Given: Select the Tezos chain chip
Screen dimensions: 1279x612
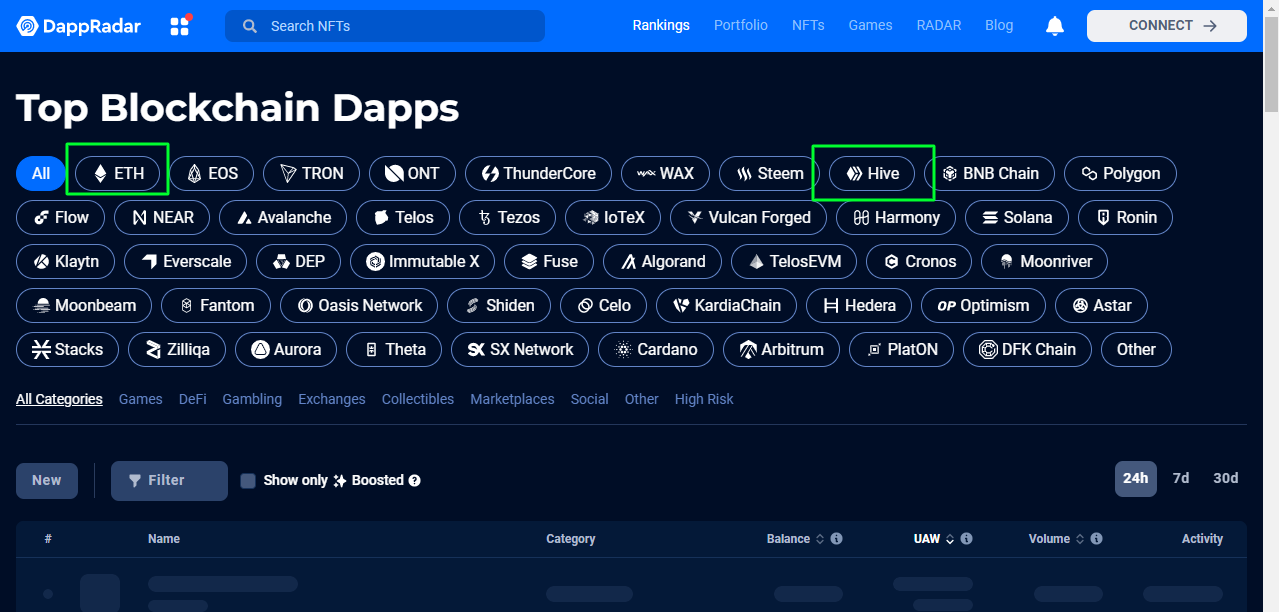Looking at the screenshot, I should [x=508, y=217].
